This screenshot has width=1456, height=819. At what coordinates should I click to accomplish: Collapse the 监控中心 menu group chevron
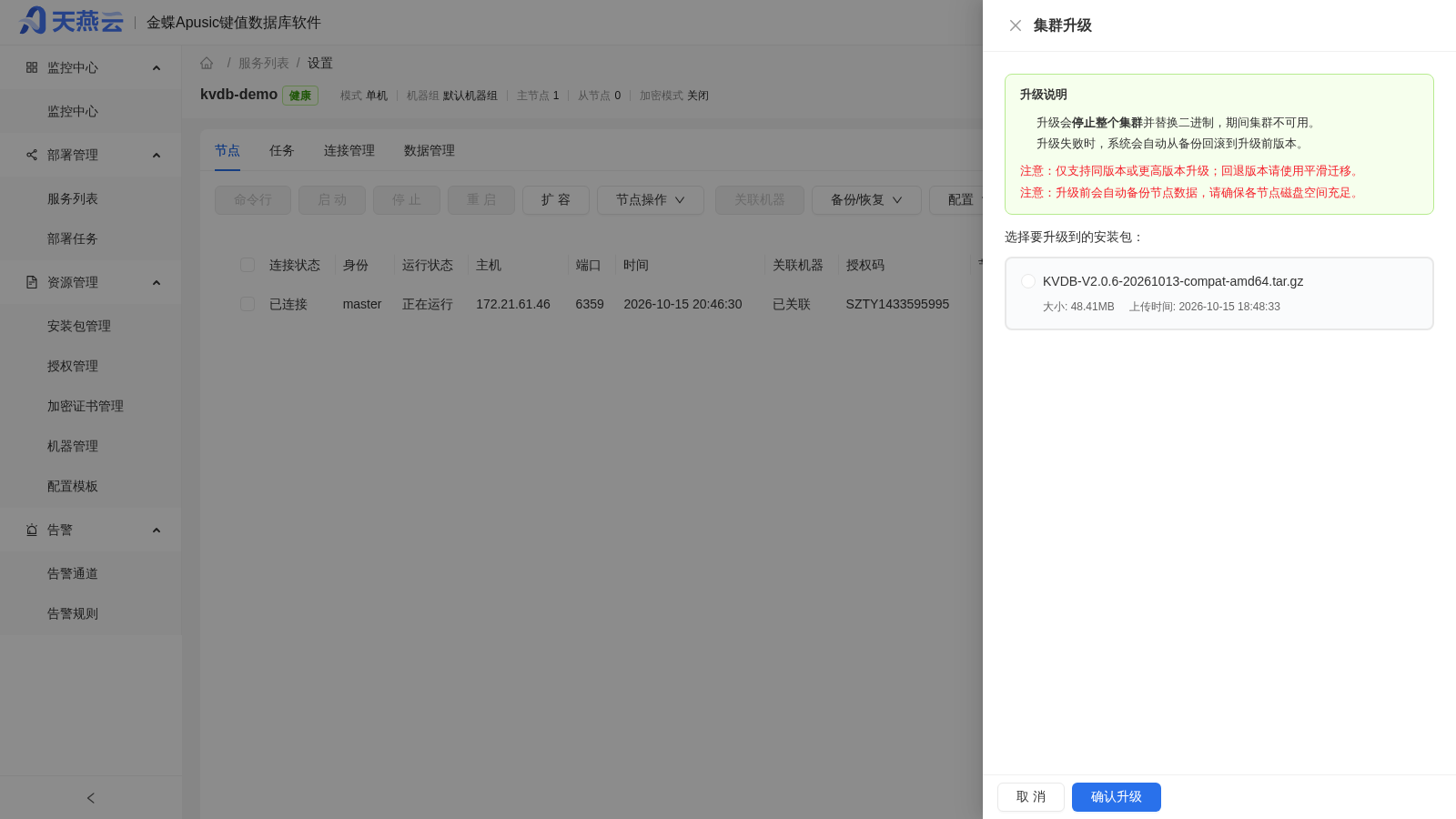(157, 68)
